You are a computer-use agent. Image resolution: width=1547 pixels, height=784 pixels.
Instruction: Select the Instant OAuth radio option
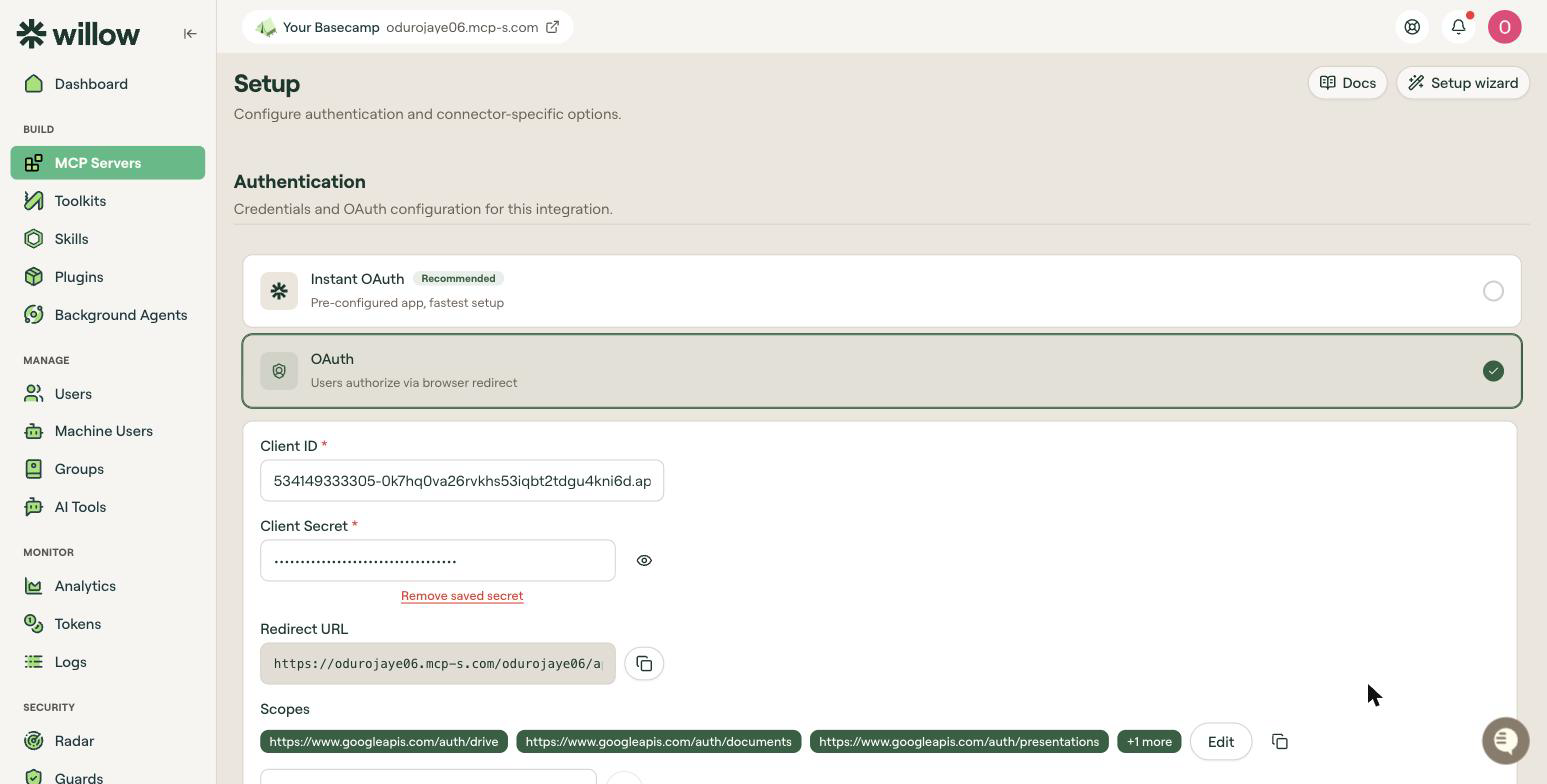(1493, 291)
